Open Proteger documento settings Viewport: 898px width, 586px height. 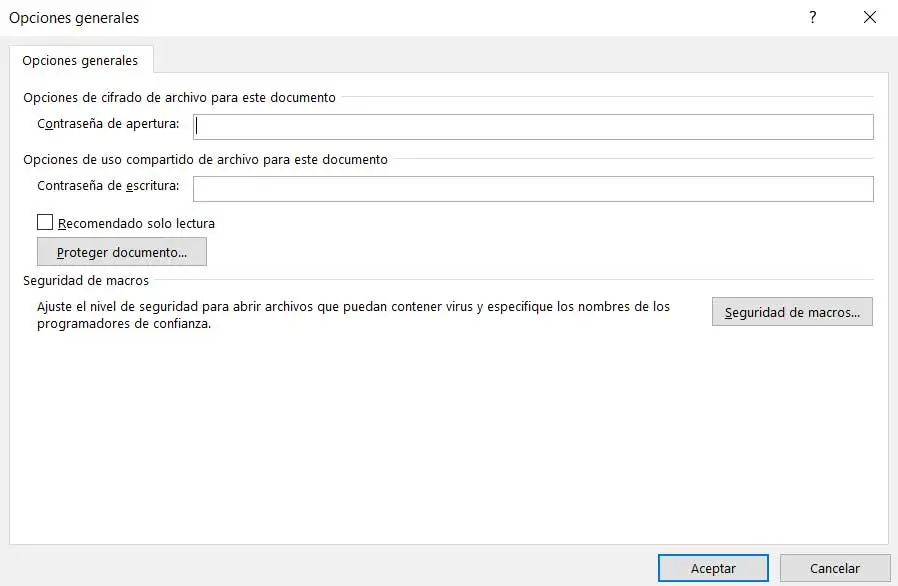[x=121, y=252]
